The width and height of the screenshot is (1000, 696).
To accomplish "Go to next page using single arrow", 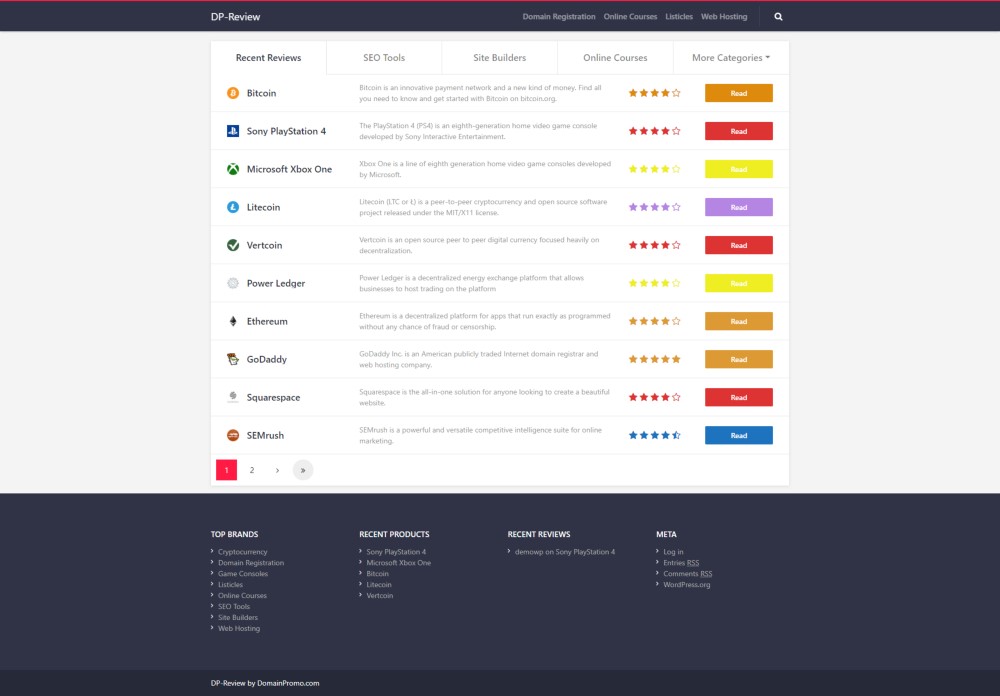I will (277, 470).
